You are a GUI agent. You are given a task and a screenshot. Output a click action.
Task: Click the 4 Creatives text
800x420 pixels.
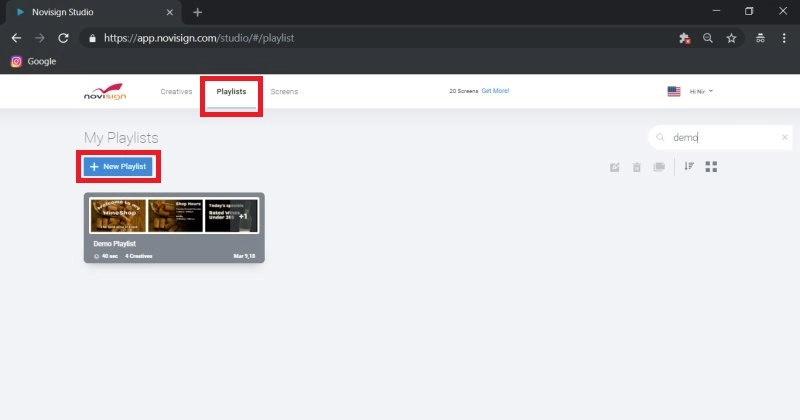click(x=139, y=256)
